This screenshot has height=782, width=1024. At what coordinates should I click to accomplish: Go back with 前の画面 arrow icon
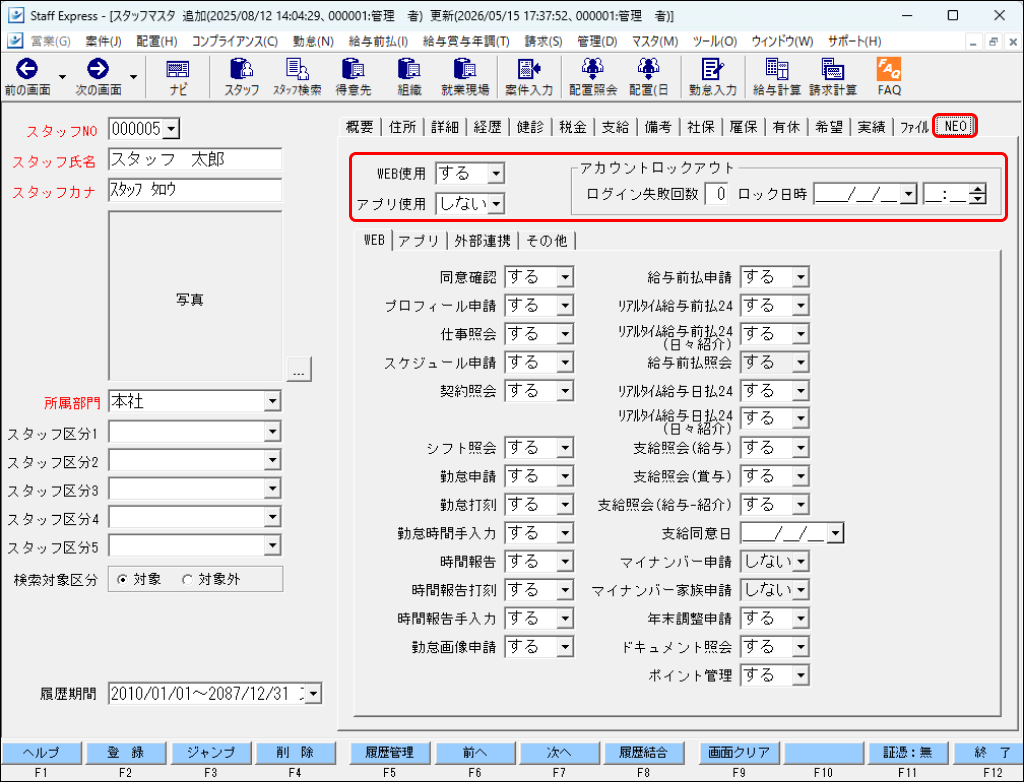click(x=27, y=69)
